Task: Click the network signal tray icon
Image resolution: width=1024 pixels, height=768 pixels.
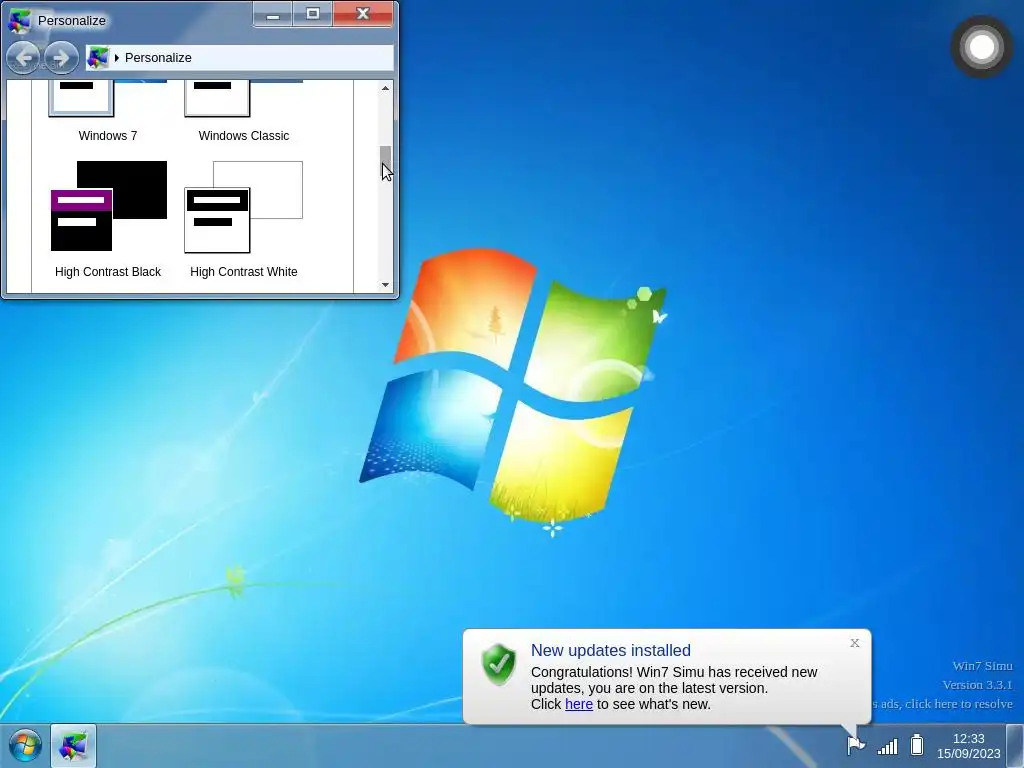Action: point(888,745)
